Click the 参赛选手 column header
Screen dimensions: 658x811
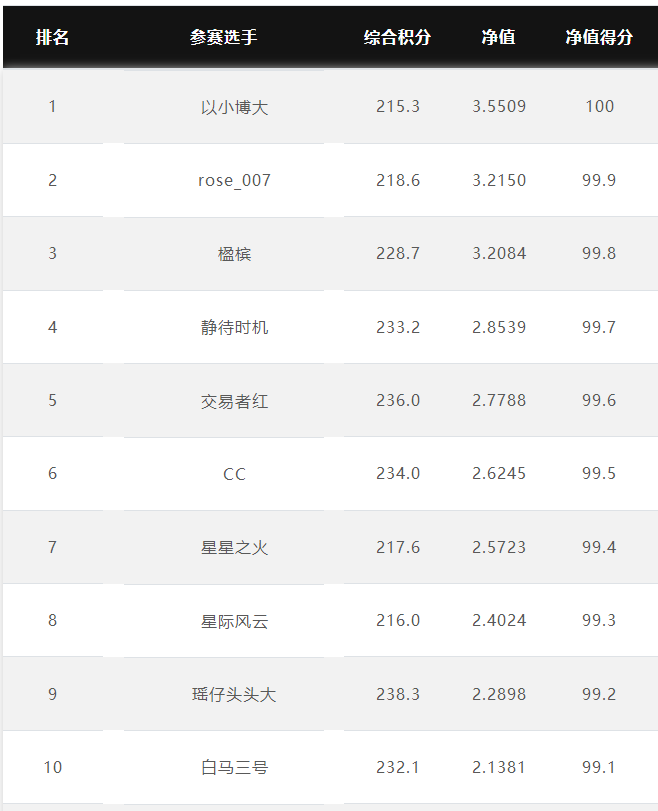click(223, 37)
